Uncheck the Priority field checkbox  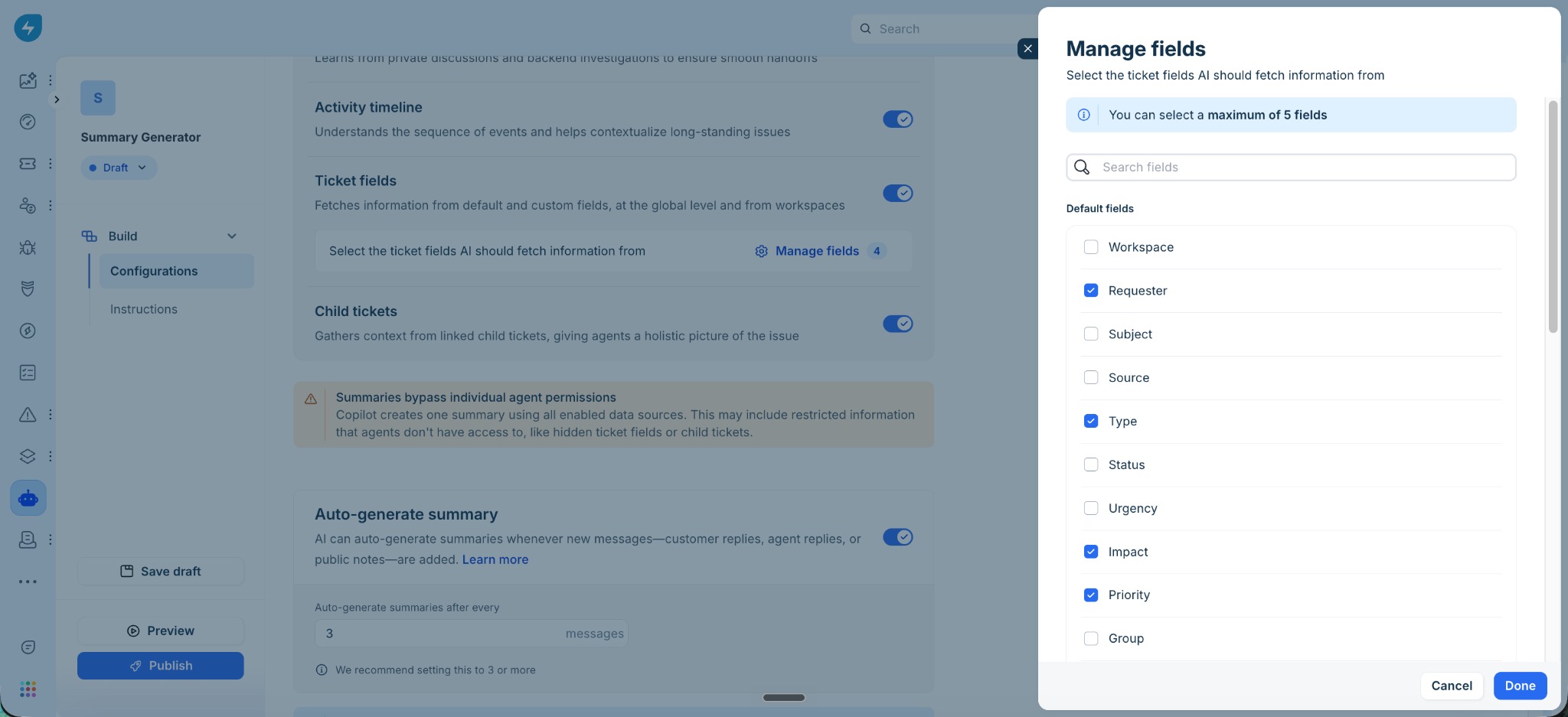point(1091,595)
